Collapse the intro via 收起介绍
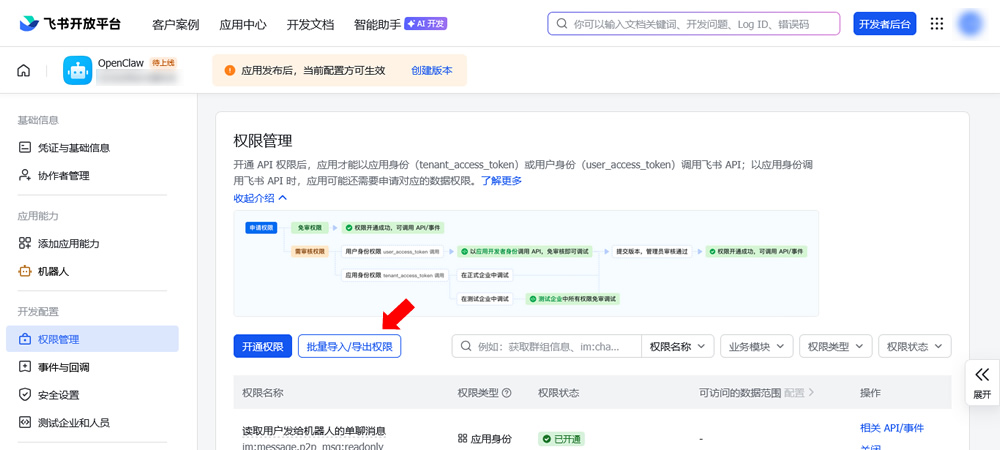1000x450 pixels. click(x=260, y=198)
